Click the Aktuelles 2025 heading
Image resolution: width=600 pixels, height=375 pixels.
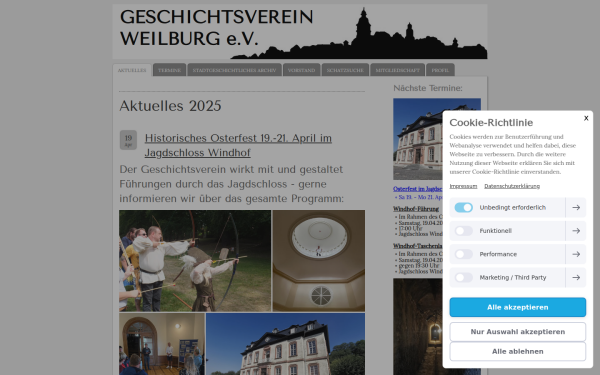(x=170, y=106)
